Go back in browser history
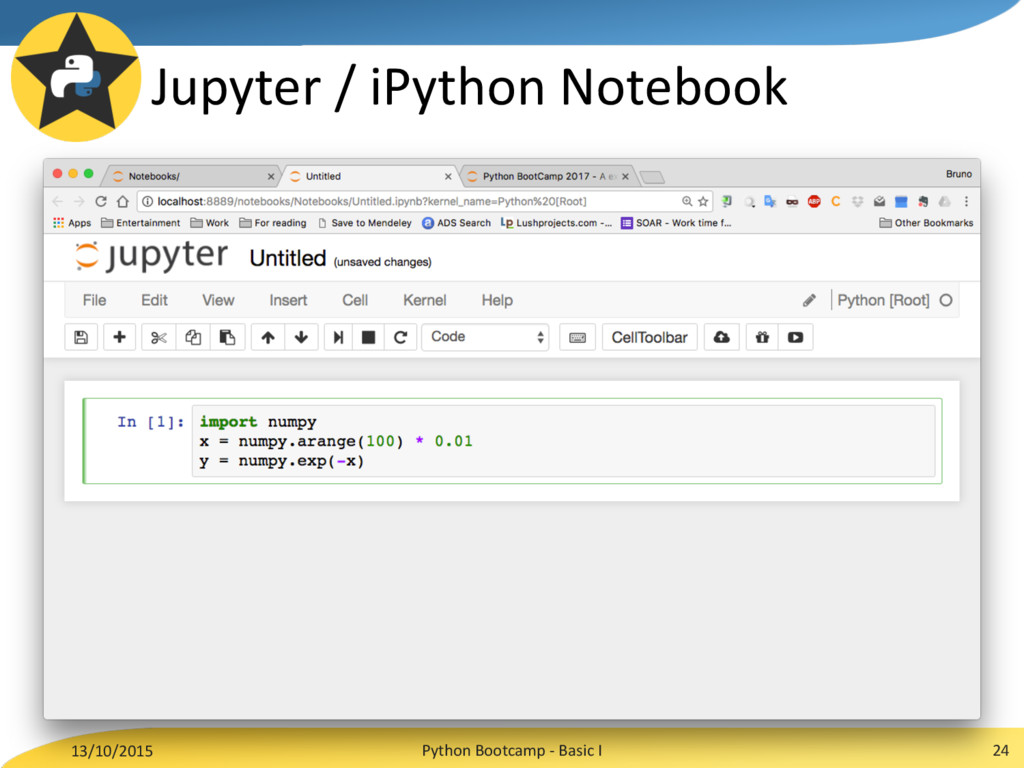 tap(57, 201)
